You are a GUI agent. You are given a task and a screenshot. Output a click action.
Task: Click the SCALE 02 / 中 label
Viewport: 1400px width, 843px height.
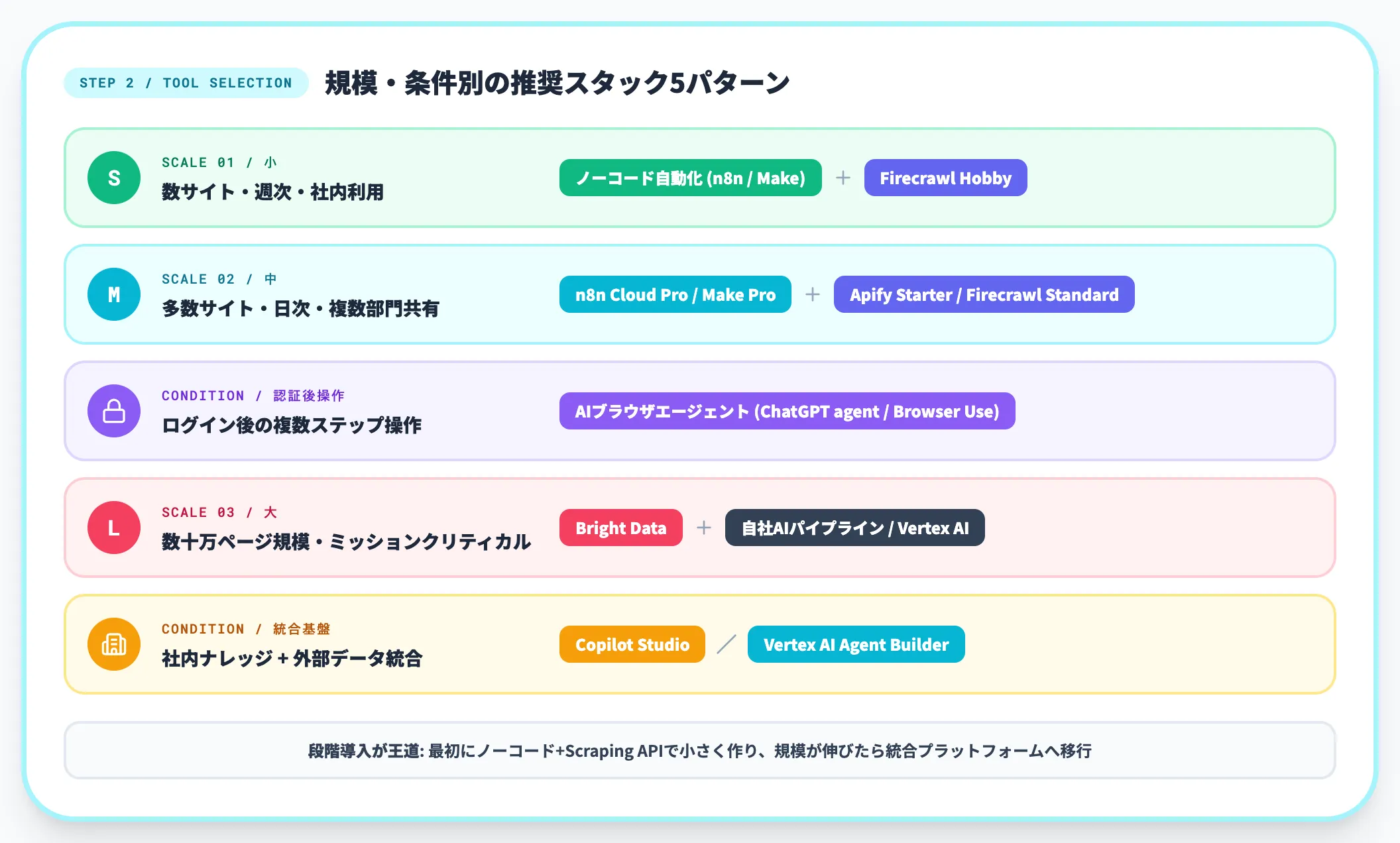tap(219, 279)
